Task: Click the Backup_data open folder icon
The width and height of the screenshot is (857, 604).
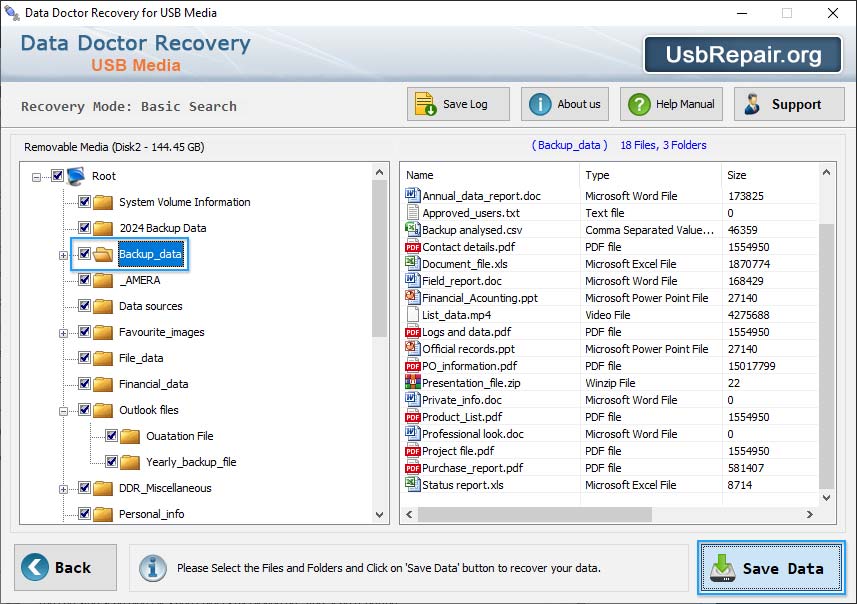Action: [103, 254]
